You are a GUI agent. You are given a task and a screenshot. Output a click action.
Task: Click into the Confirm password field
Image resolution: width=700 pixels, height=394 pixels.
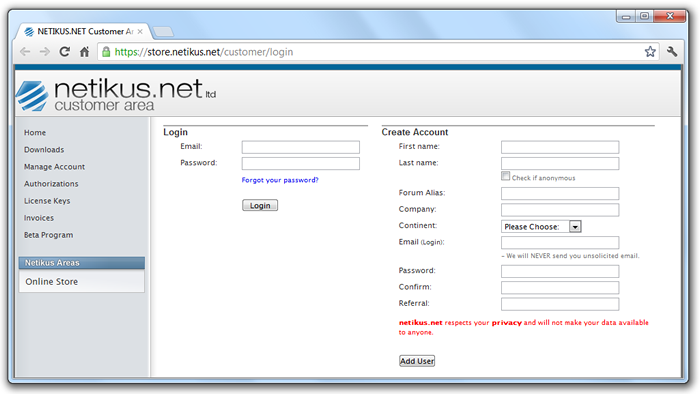point(560,287)
